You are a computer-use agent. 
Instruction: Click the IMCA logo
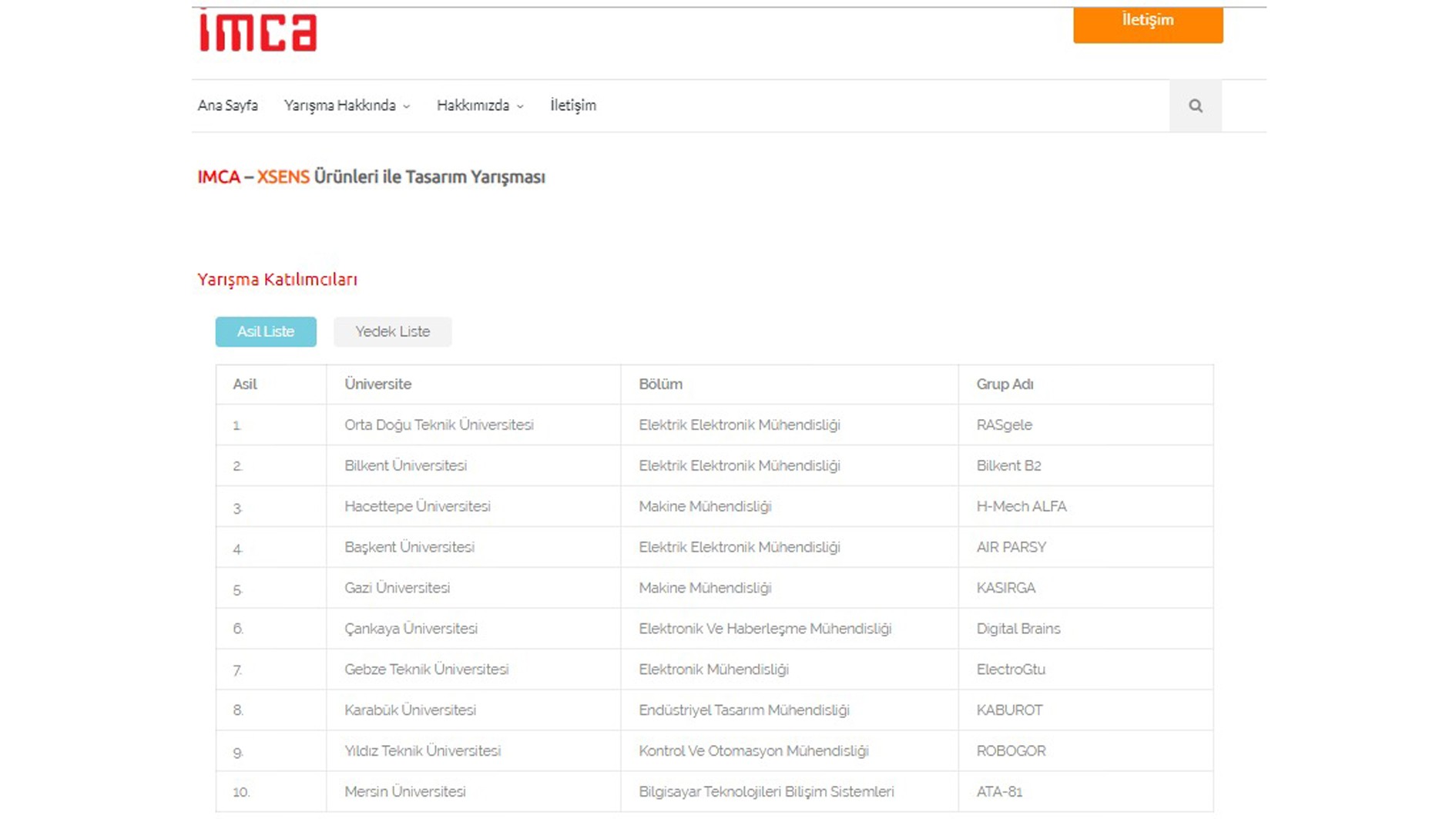coord(258,32)
